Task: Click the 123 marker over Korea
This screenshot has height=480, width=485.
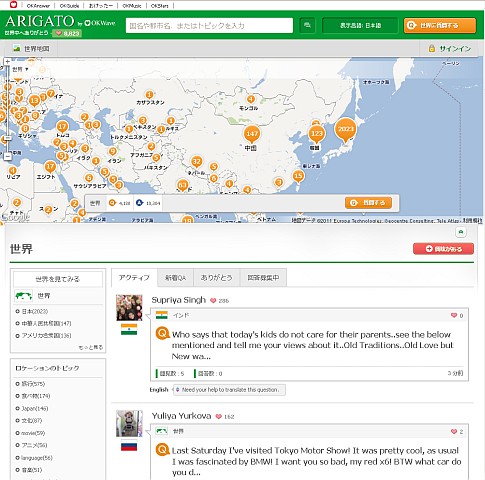Action: (x=316, y=135)
